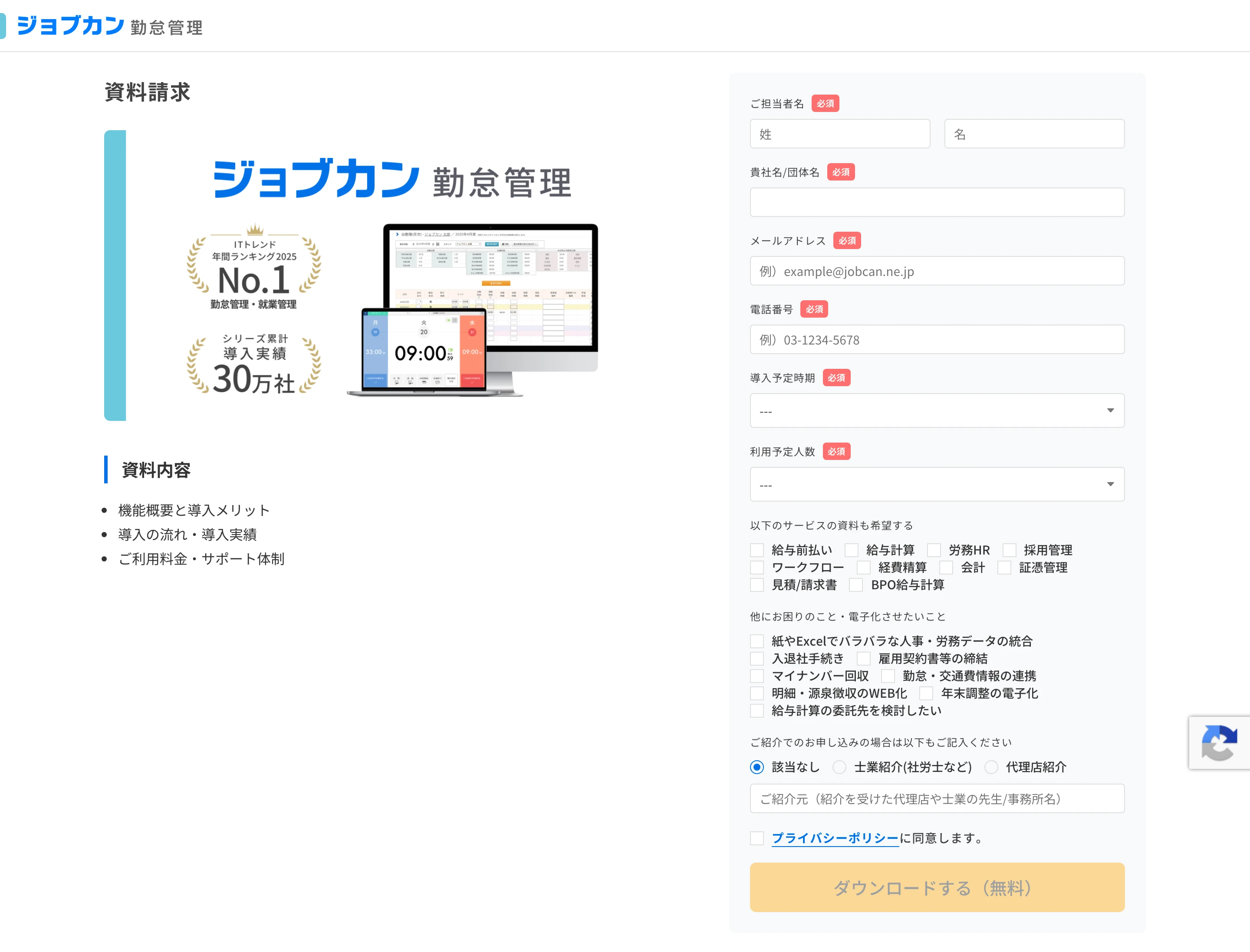Check the 労務HR checkbox

tap(934, 550)
